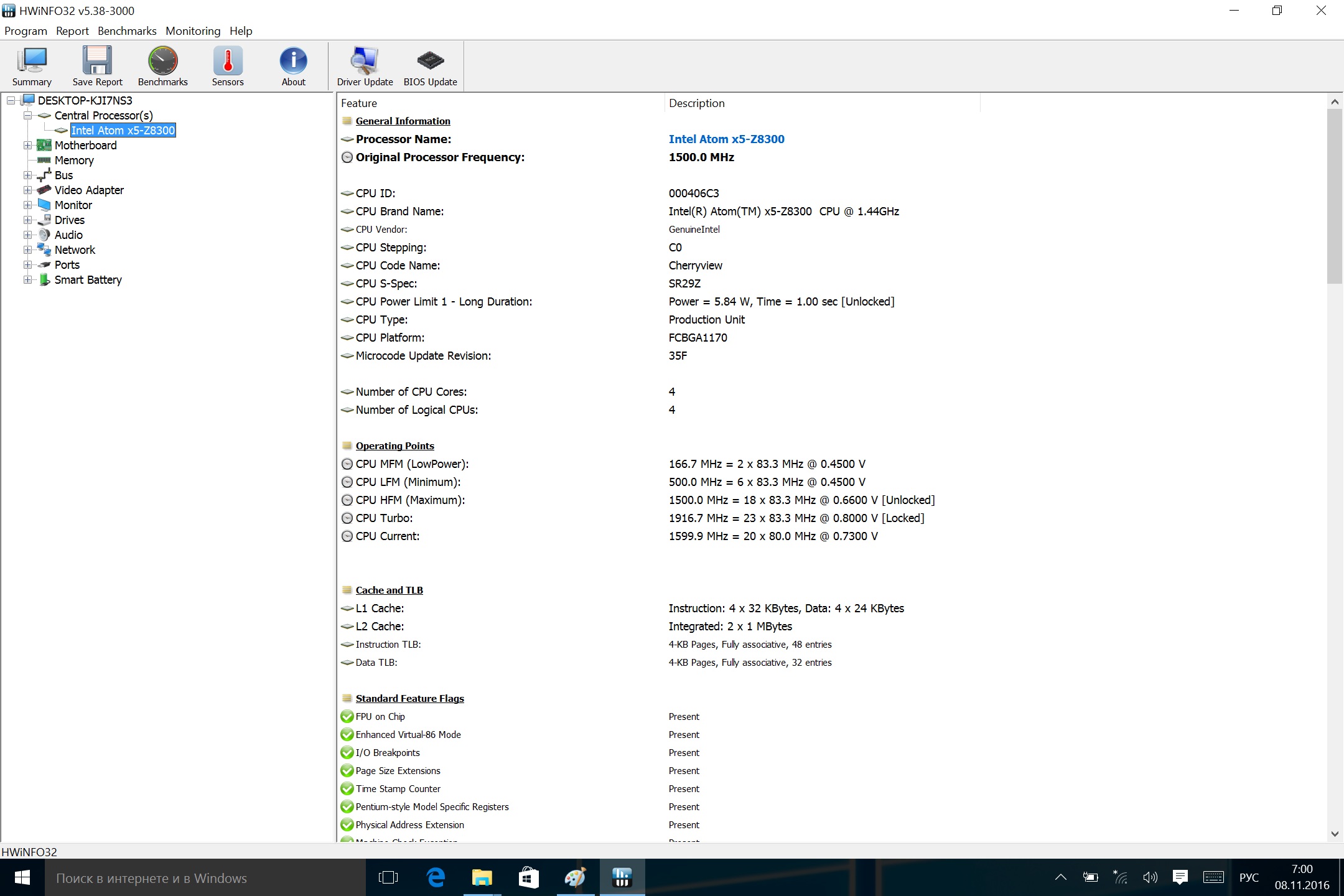Click the Cache and TLB section heading
The width and height of the screenshot is (1344, 896).
click(x=389, y=590)
